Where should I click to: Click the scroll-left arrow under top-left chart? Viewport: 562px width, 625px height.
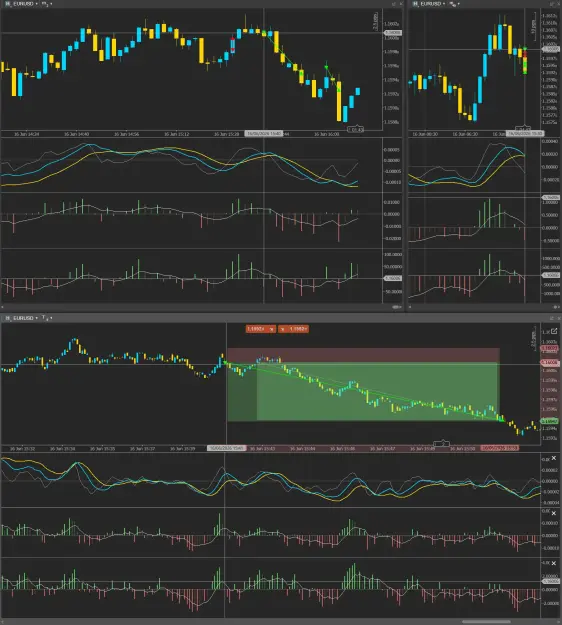click(x=2, y=307)
